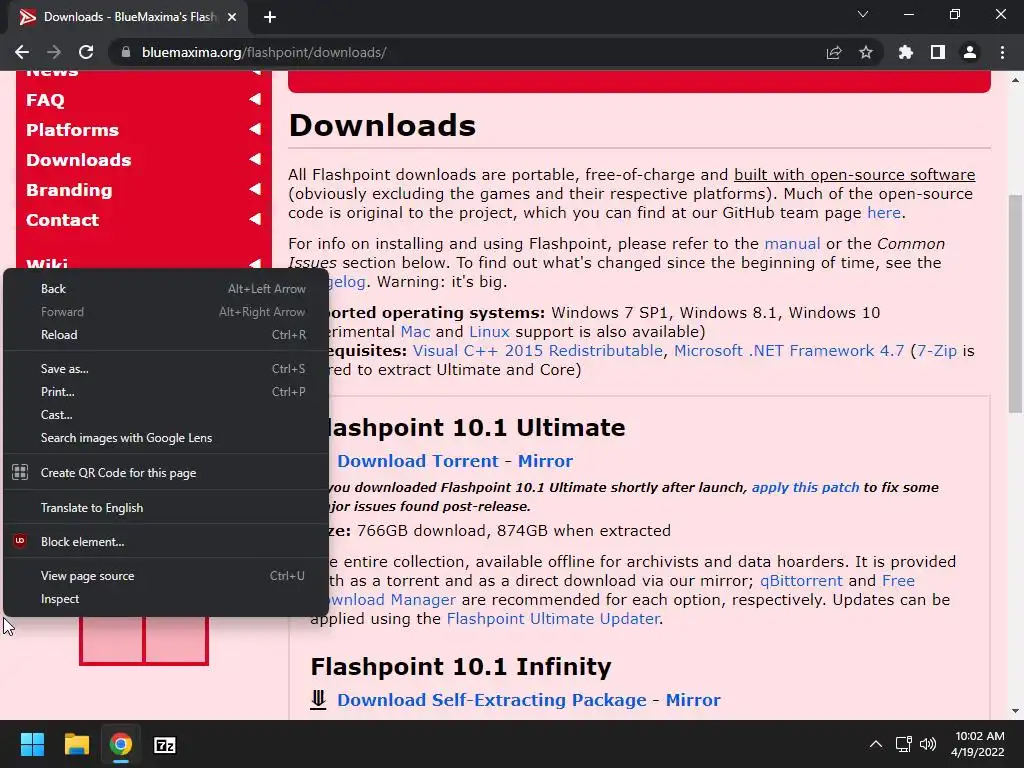Open File Explorer from the taskbar

76,744
